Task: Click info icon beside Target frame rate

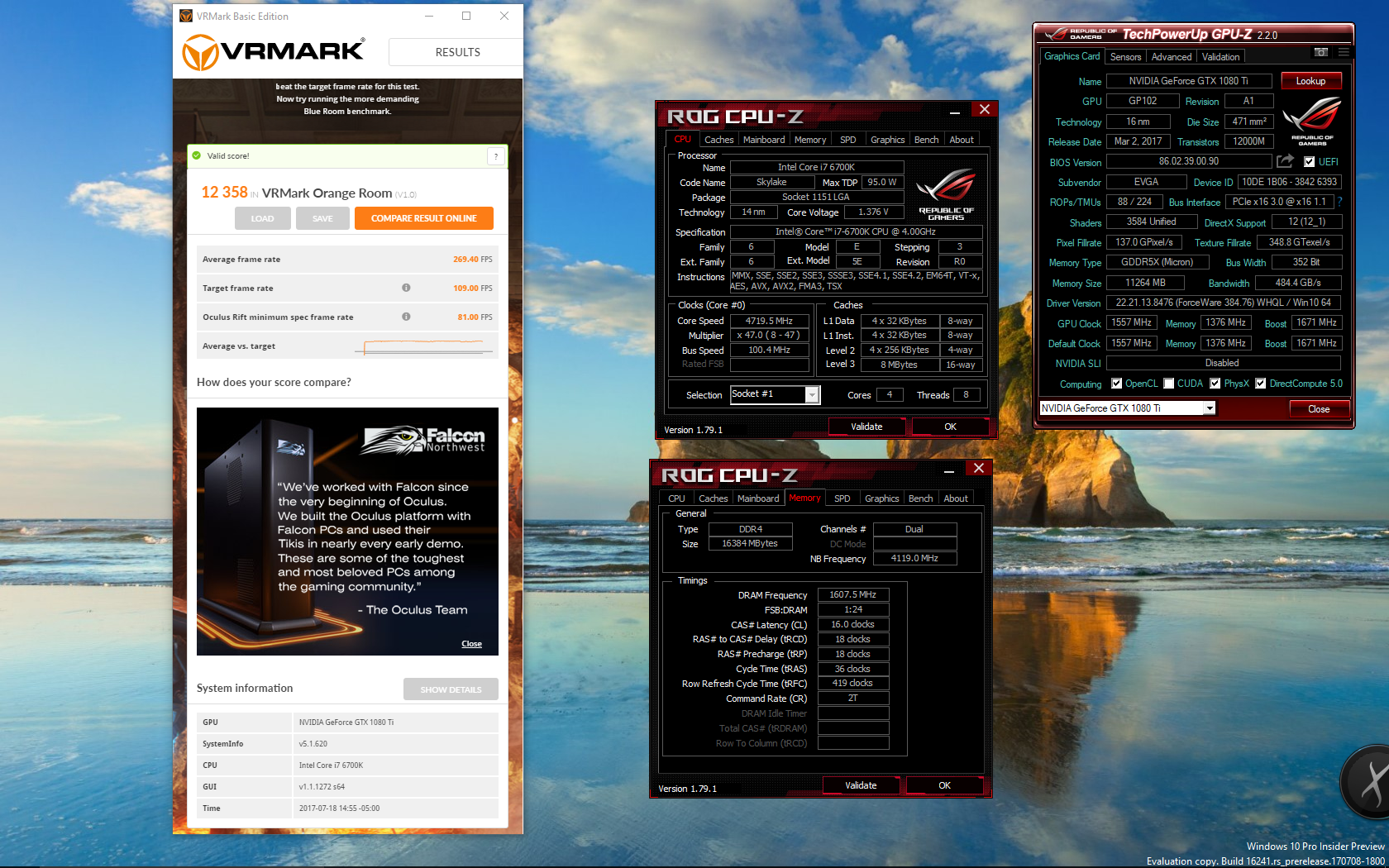Action: tap(406, 288)
